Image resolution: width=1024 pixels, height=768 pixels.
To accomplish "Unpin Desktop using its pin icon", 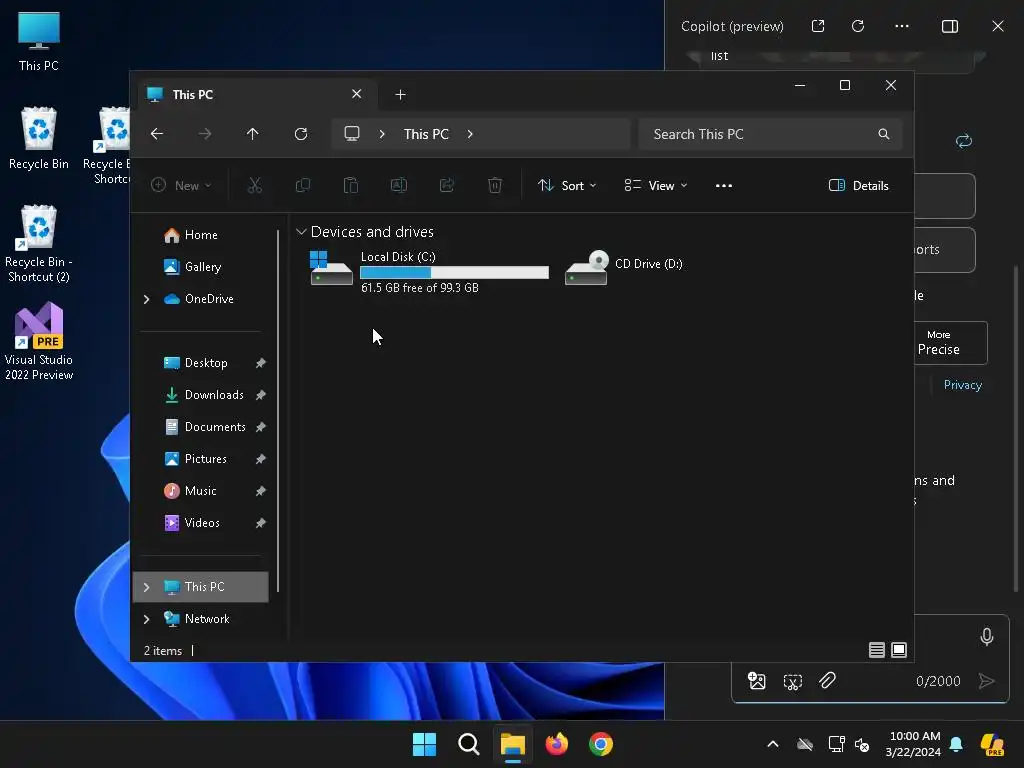I will pyautogui.click(x=261, y=363).
